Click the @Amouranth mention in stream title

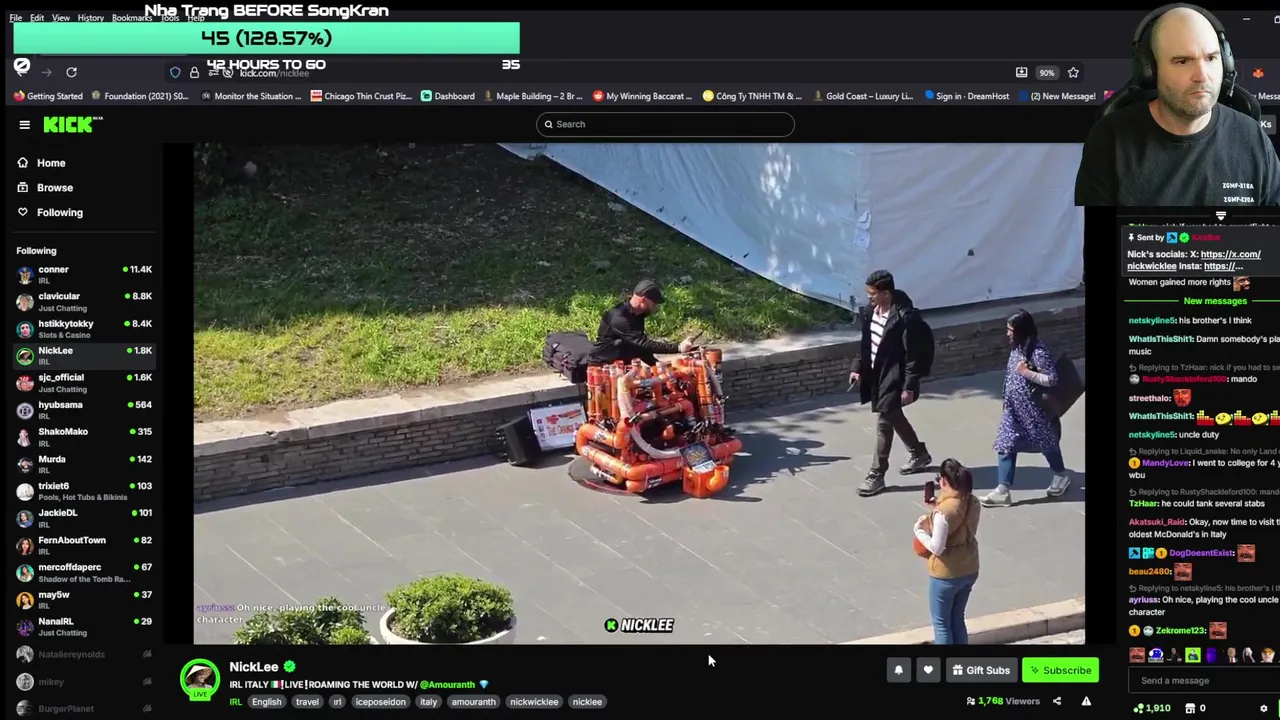click(x=447, y=685)
